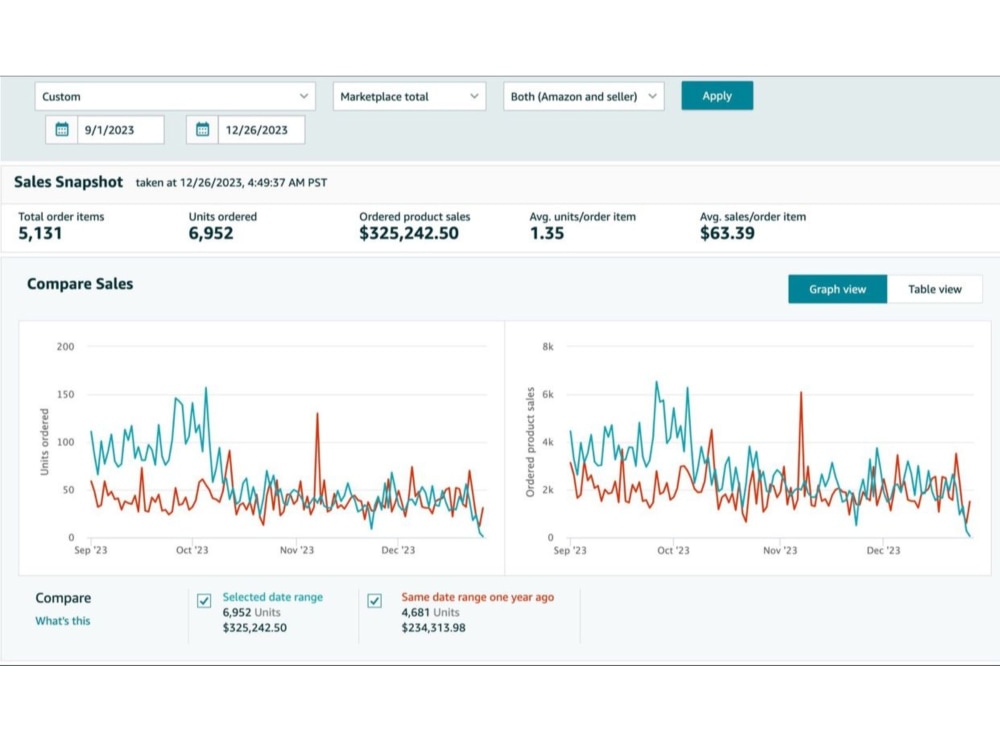Click Nov '23 on the sales chart
The image size is (1000, 750).
click(780, 550)
